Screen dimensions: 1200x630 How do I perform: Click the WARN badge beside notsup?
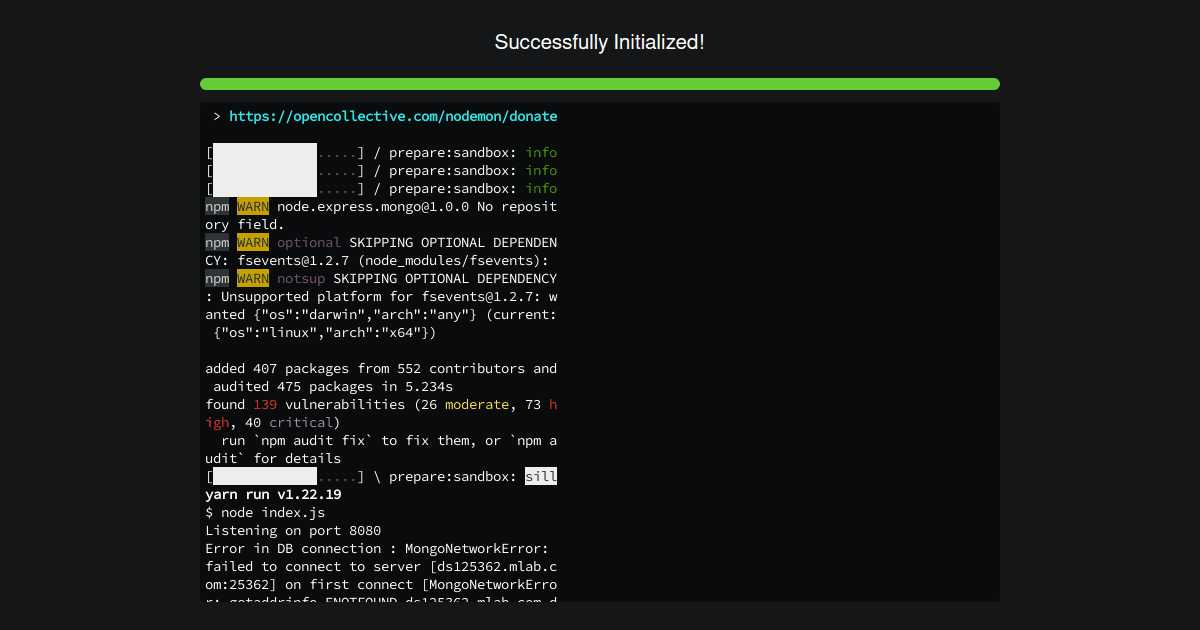pyautogui.click(x=252, y=278)
